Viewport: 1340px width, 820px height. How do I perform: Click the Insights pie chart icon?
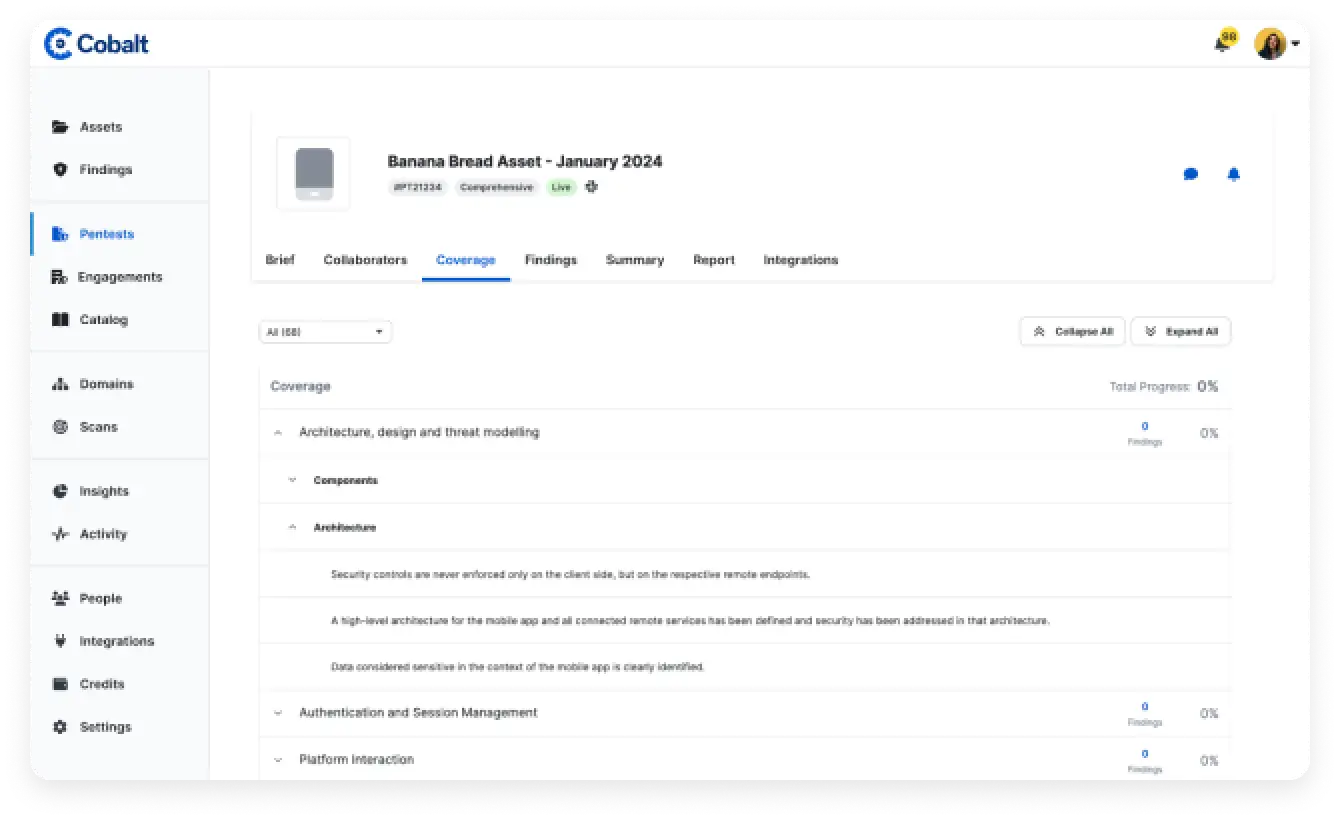tap(60, 491)
